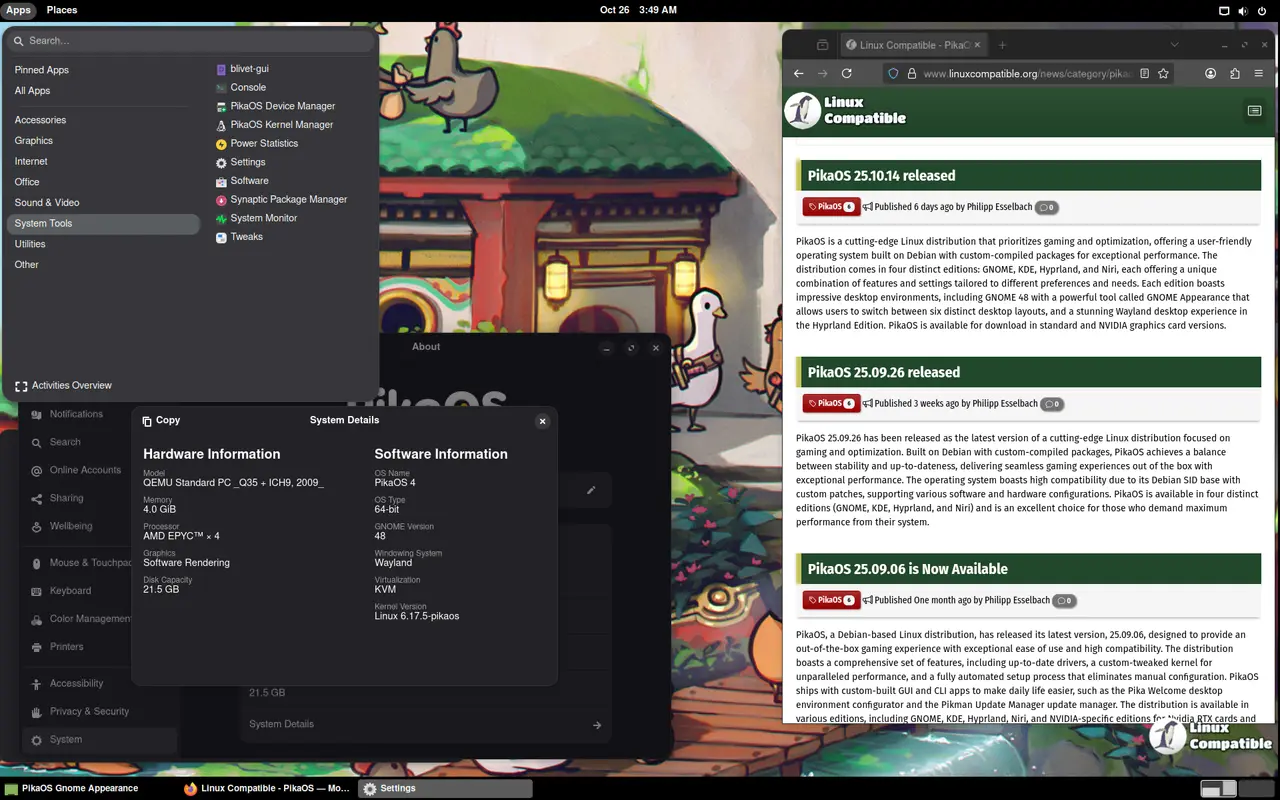The image size is (1280, 800).
Task: Click the edit pencil icon in About
Action: 591,490
